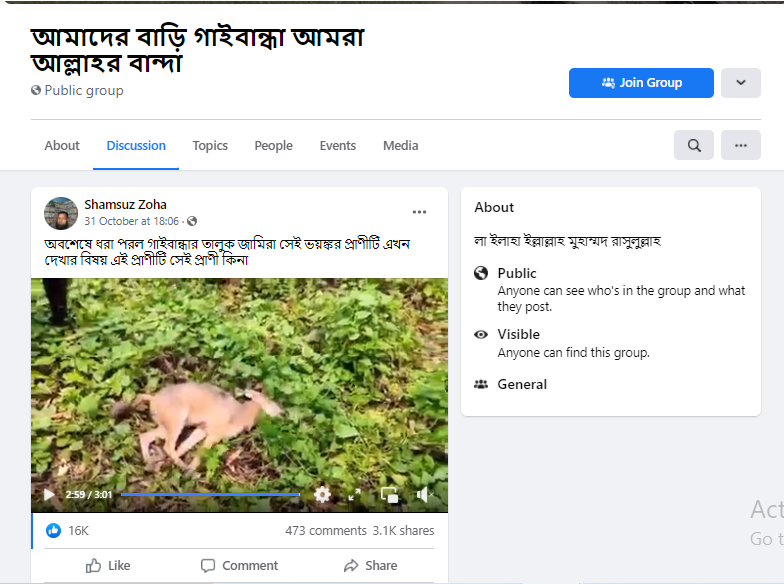Open video settings gear icon
The width and height of the screenshot is (784, 584).
click(x=322, y=494)
